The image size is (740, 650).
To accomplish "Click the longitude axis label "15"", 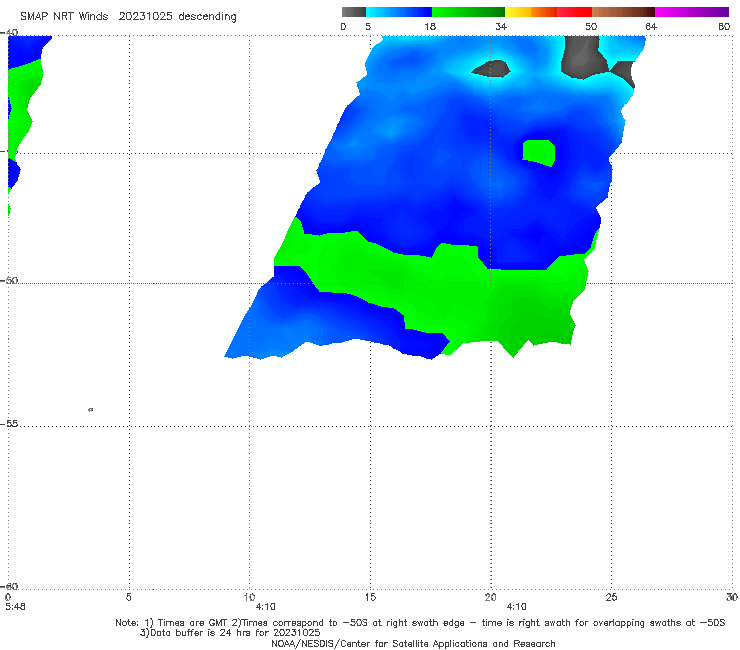I will (370, 597).
